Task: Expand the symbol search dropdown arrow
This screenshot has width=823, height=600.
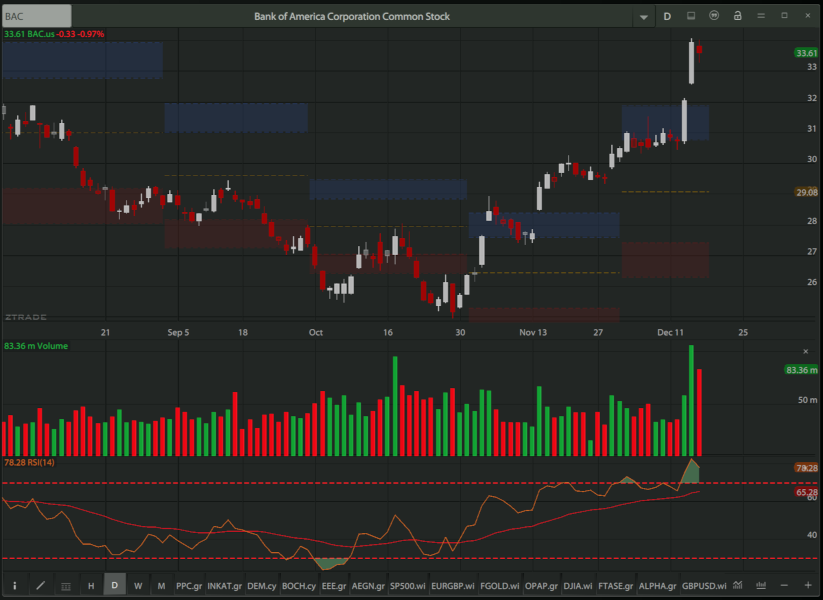Action: tap(643, 17)
